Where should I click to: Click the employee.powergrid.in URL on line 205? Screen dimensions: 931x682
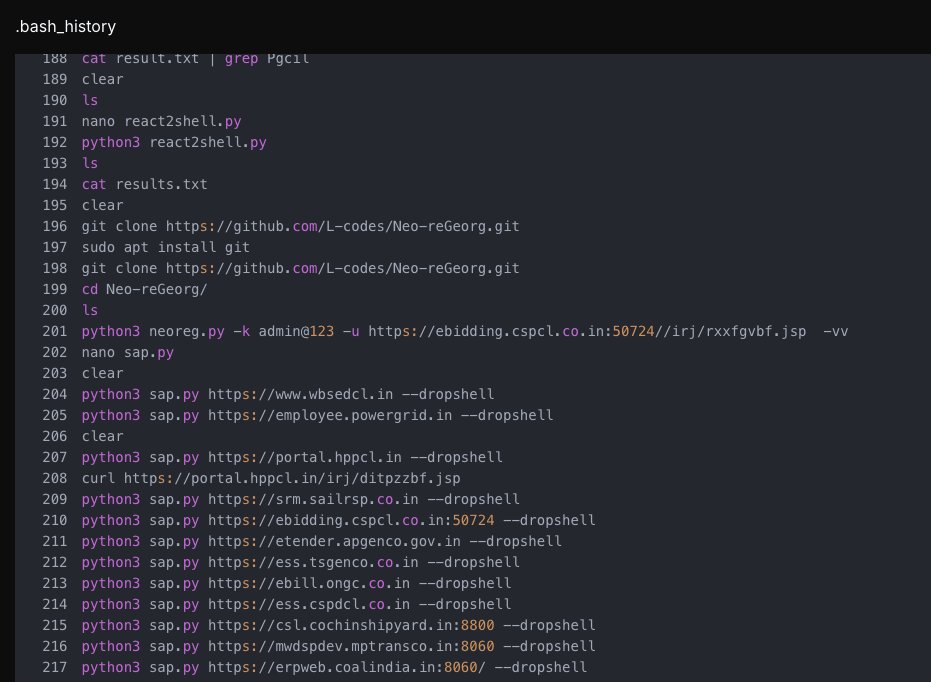click(x=330, y=415)
